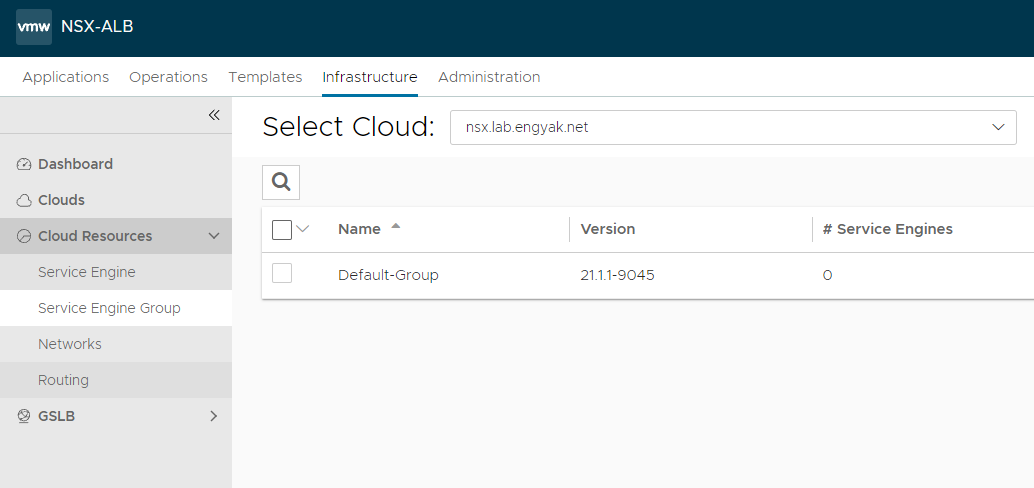Click version value 21.1.1-9045
This screenshot has height=488, width=1034.
coord(617,275)
